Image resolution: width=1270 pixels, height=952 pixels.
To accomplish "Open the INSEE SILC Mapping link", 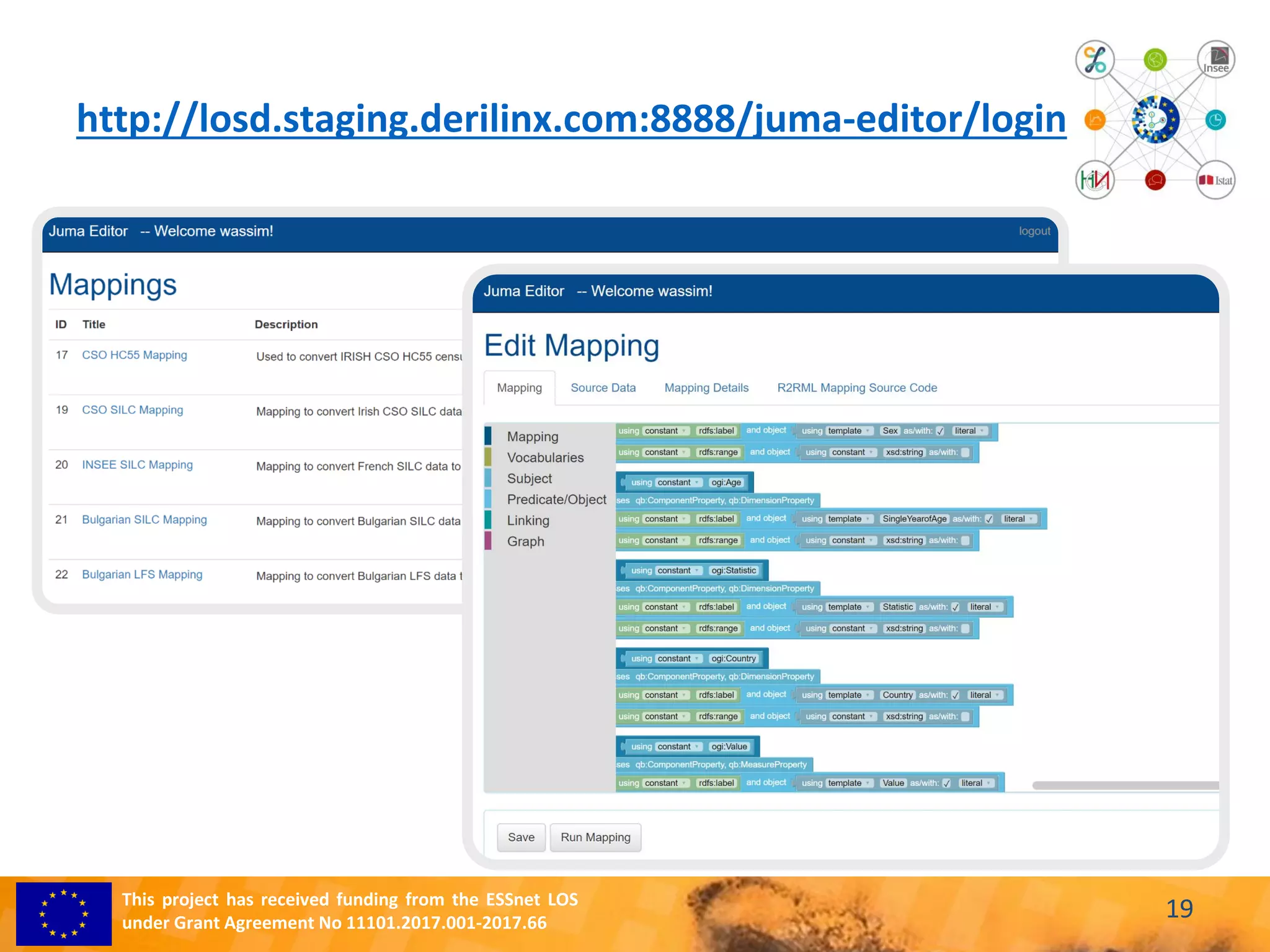I will point(138,465).
